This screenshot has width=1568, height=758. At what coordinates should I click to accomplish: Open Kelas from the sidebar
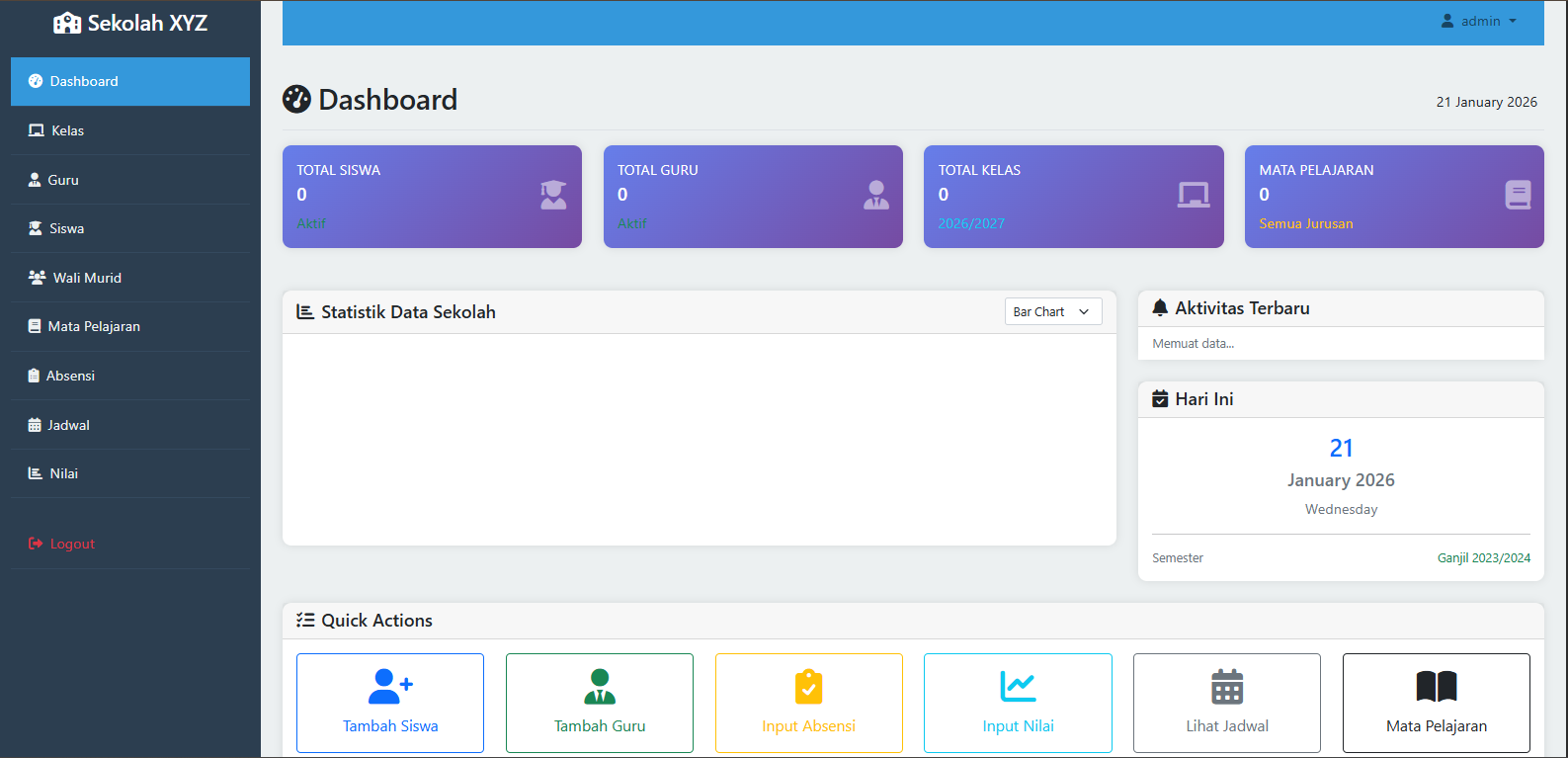67,130
